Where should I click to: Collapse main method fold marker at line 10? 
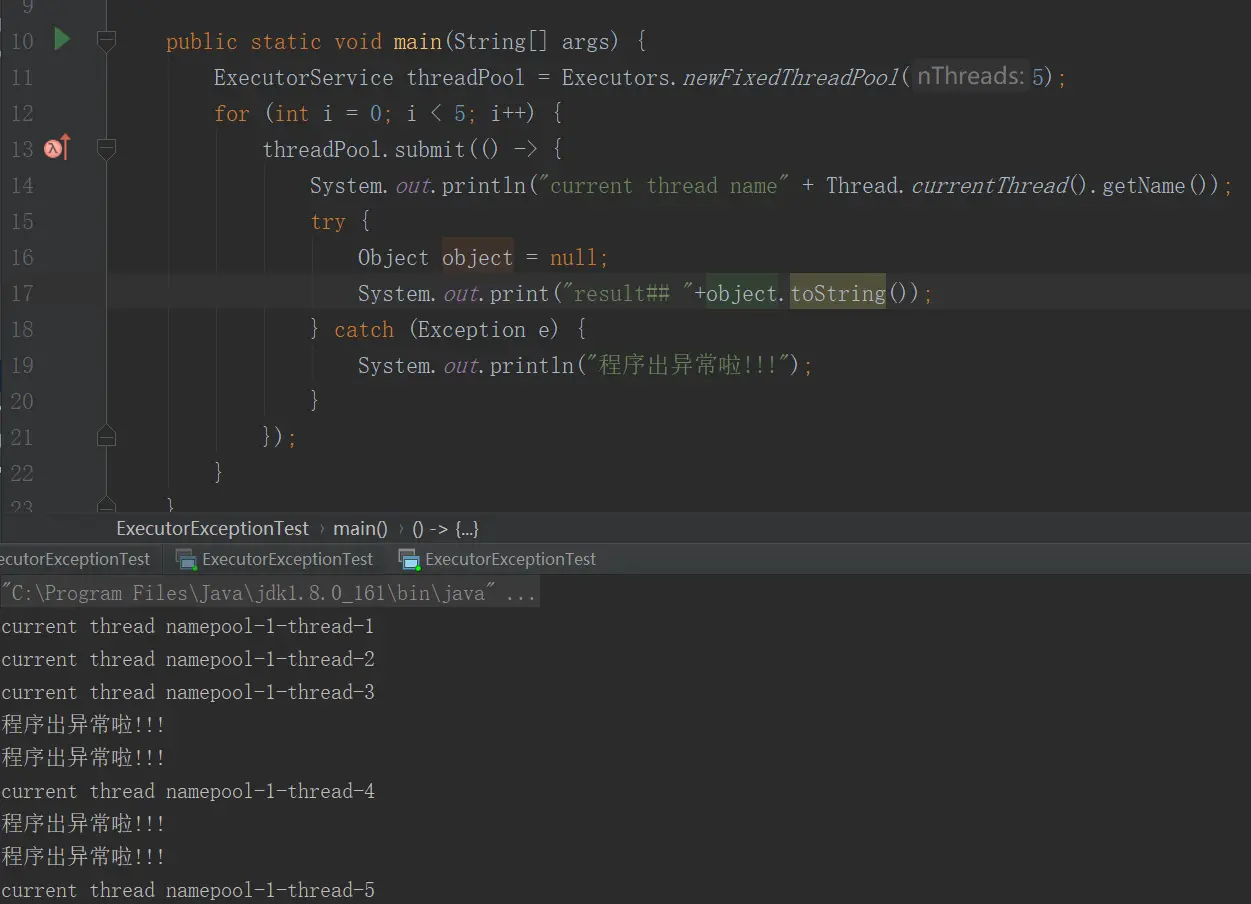[x=107, y=41]
